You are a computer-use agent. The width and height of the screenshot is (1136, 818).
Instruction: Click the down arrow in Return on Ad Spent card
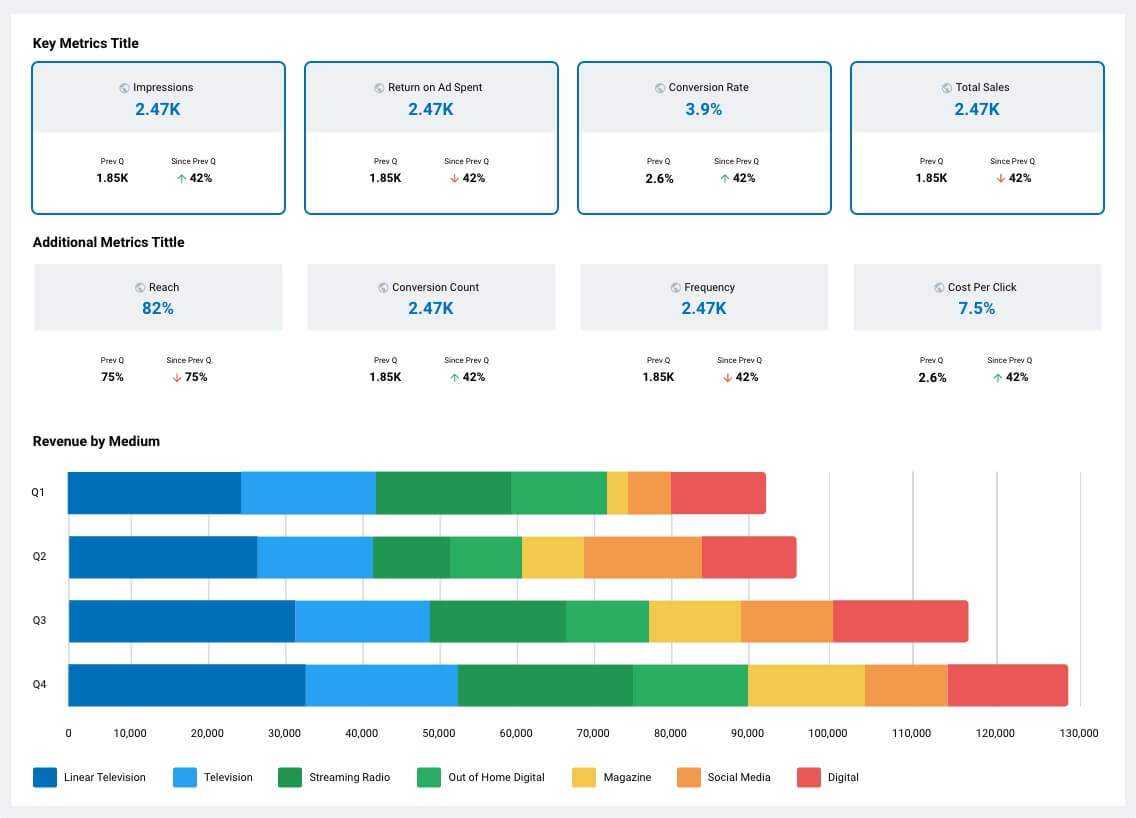pos(454,178)
